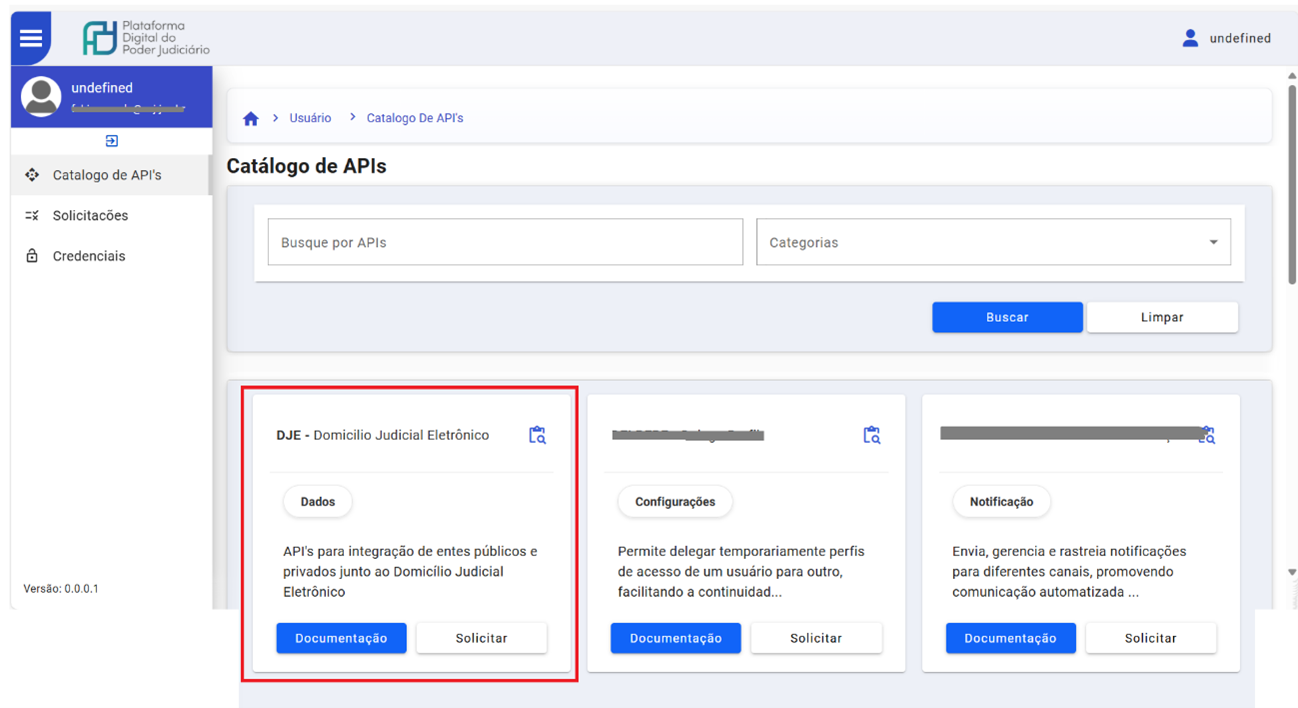
Task: Click the sidebar logout arrow icon
Action: point(111,141)
